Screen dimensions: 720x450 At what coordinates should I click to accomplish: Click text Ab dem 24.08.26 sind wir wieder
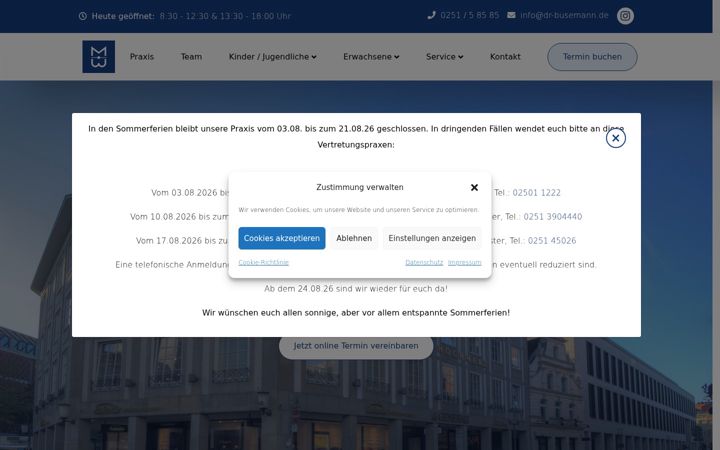356,289
